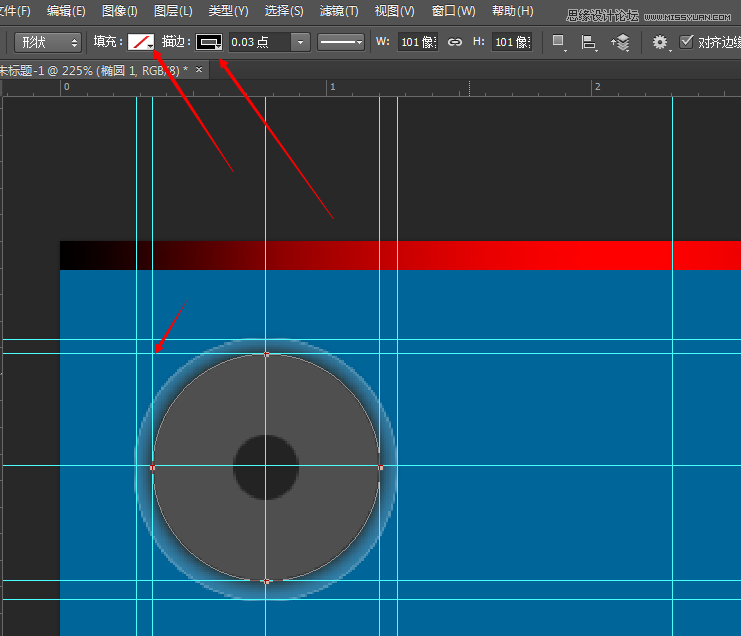Expand the stroke width dropdown arrow
The height and width of the screenshot is (636, 741).
301,42
